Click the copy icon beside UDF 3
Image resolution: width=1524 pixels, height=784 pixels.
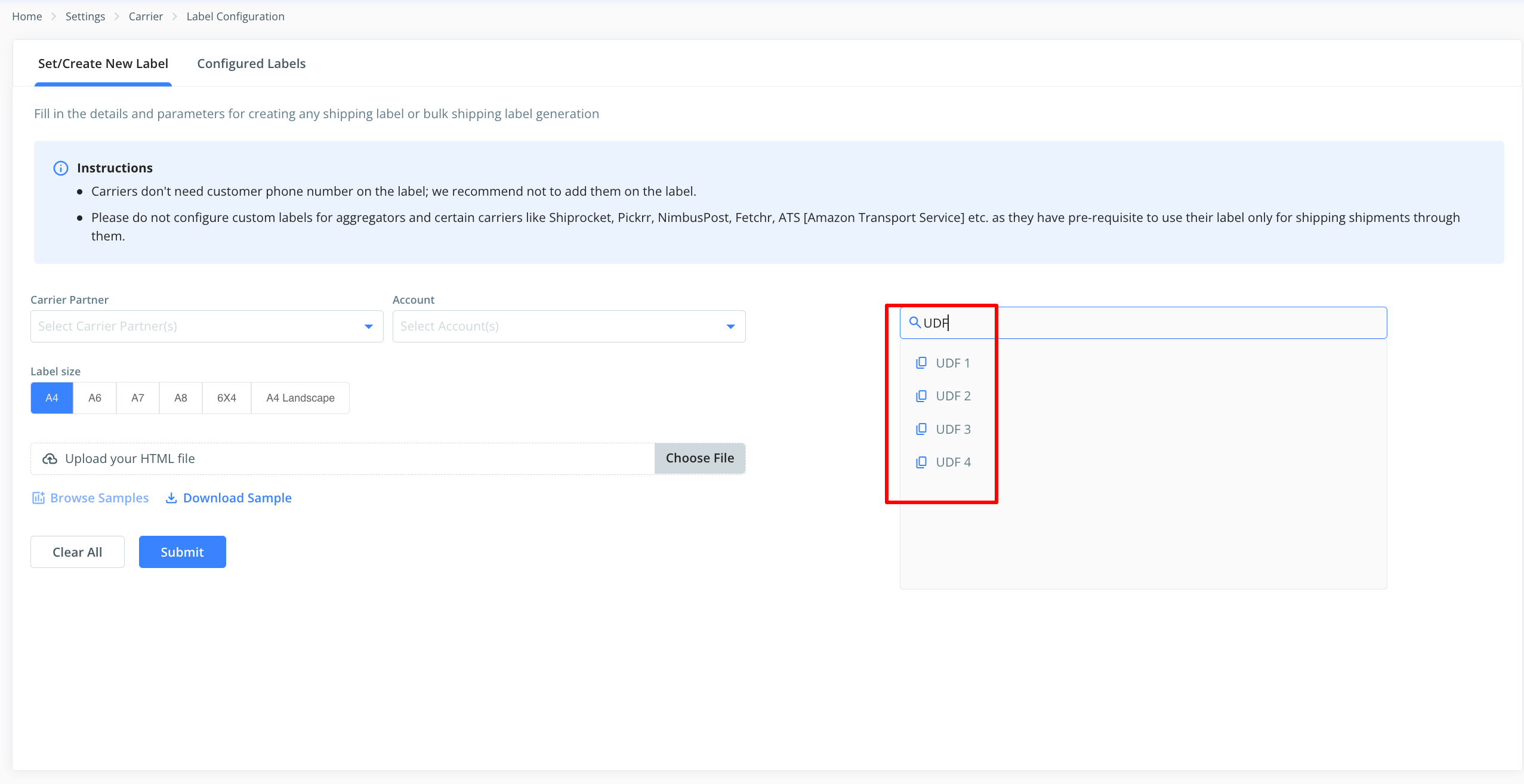pyautogui.click(x=921, y=429)
